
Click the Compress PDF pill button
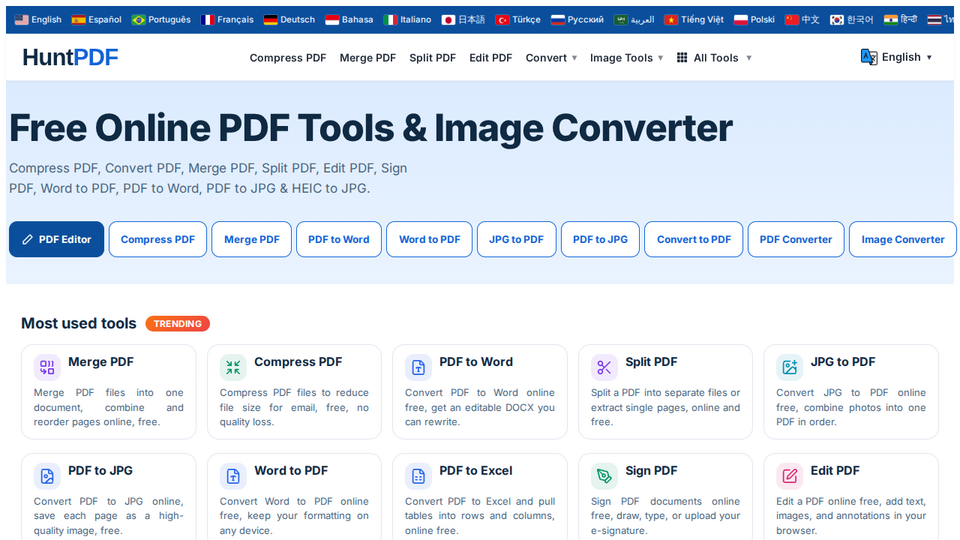[x=158, y=239]
